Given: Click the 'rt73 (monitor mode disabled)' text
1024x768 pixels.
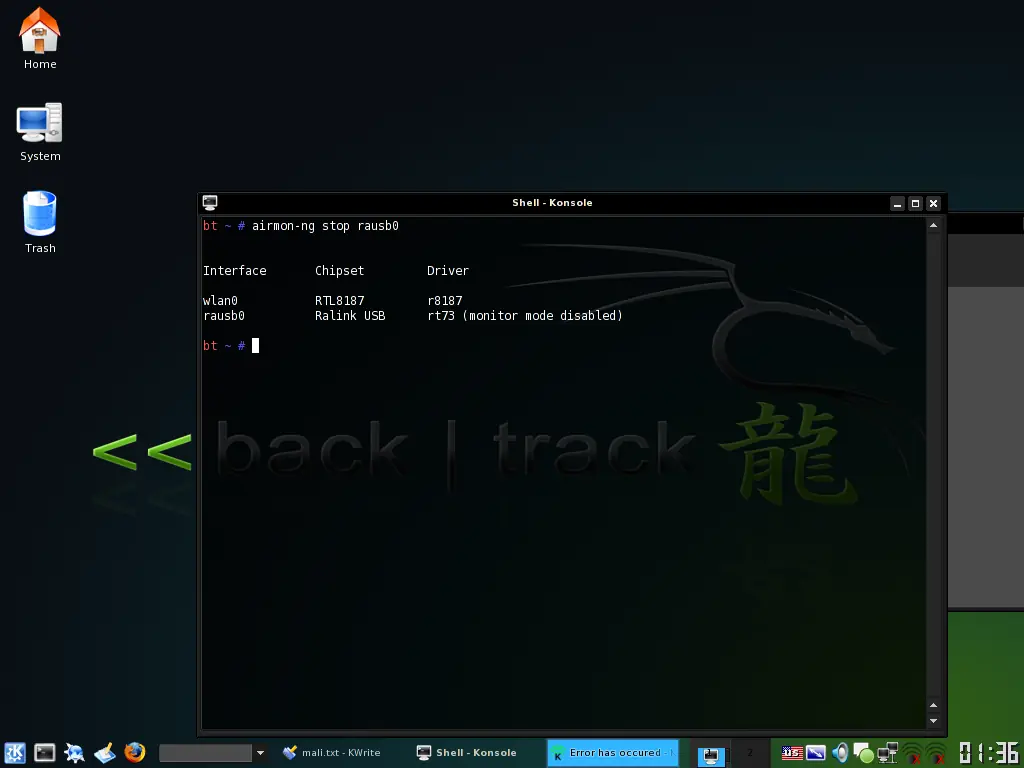Looking at the screenshot, I should pos(525,315).
